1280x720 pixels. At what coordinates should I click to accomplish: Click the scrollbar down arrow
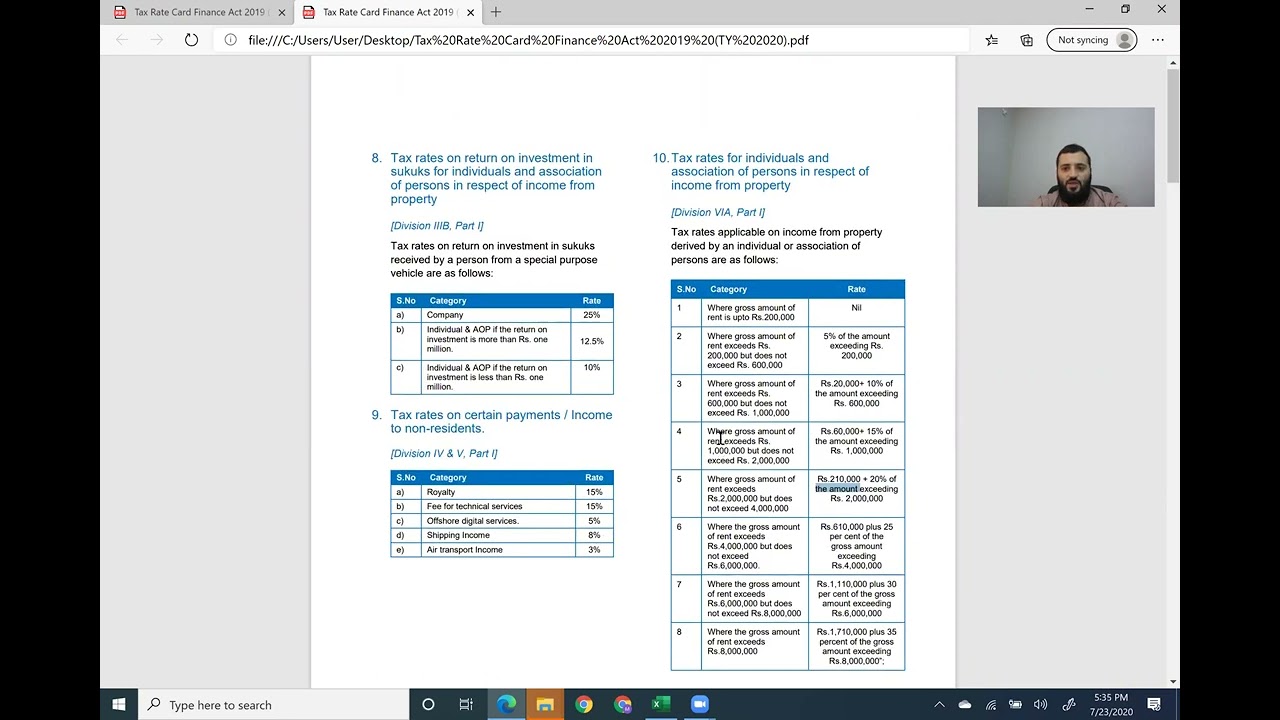[1173, 682]
